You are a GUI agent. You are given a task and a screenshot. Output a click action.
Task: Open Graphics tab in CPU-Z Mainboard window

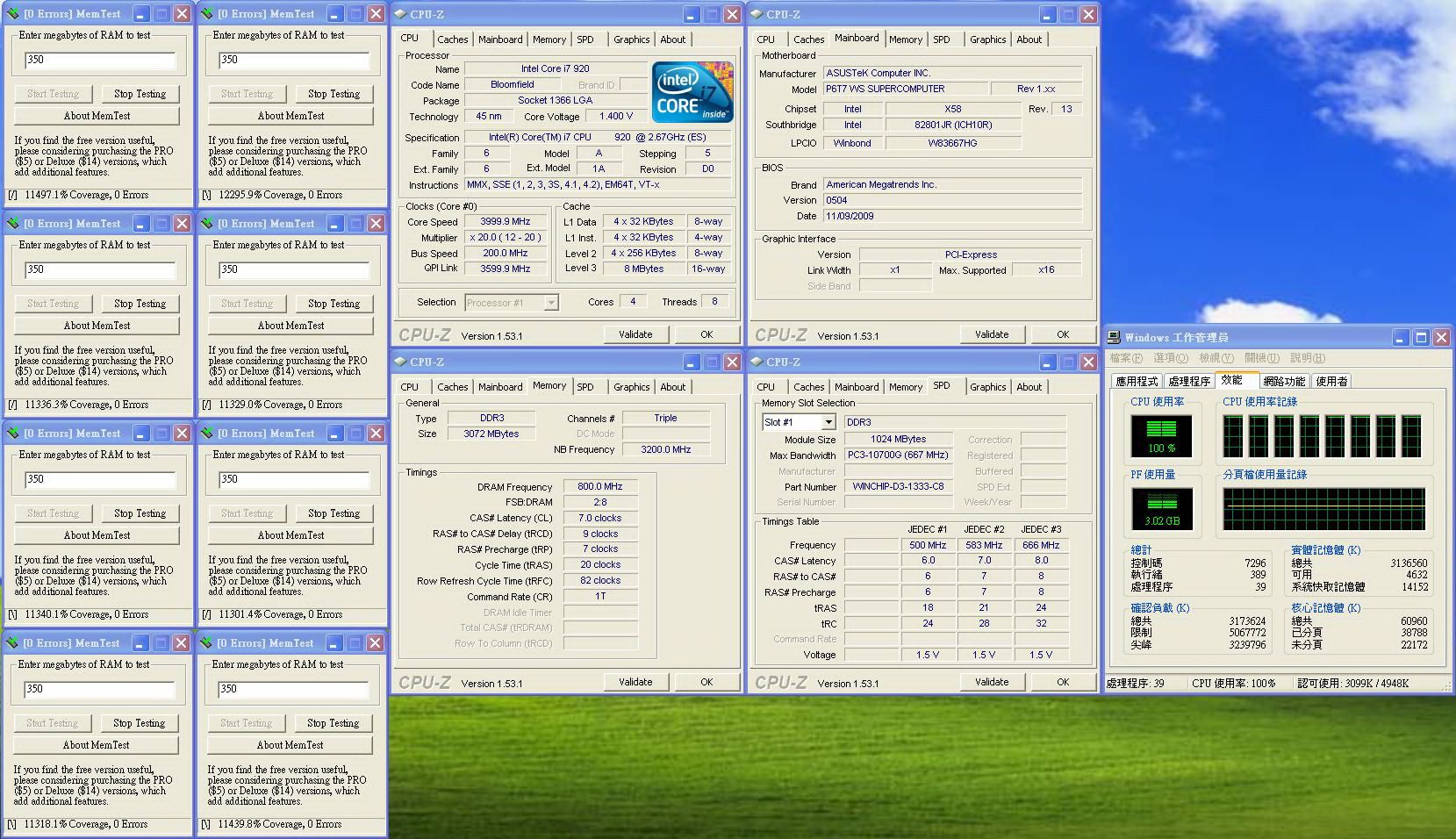(988, 39)
